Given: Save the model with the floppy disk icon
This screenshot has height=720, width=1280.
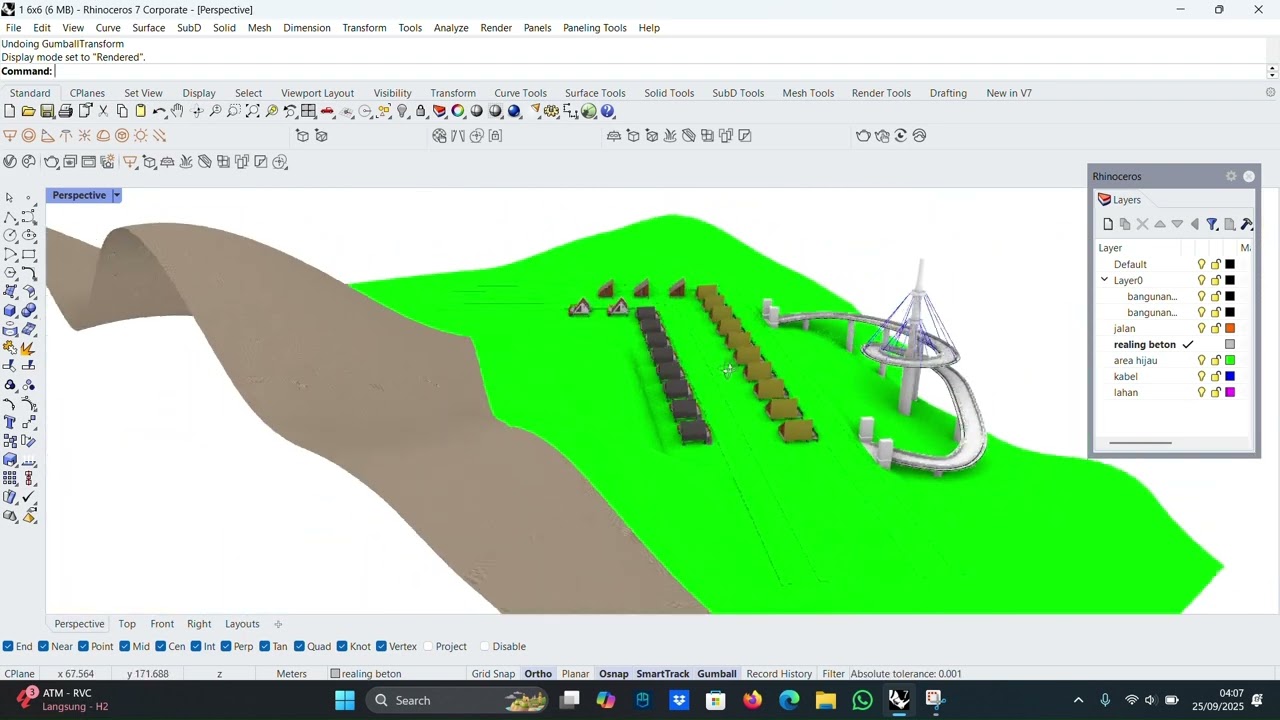Looking at the screenshot, I should coord(47,111).
